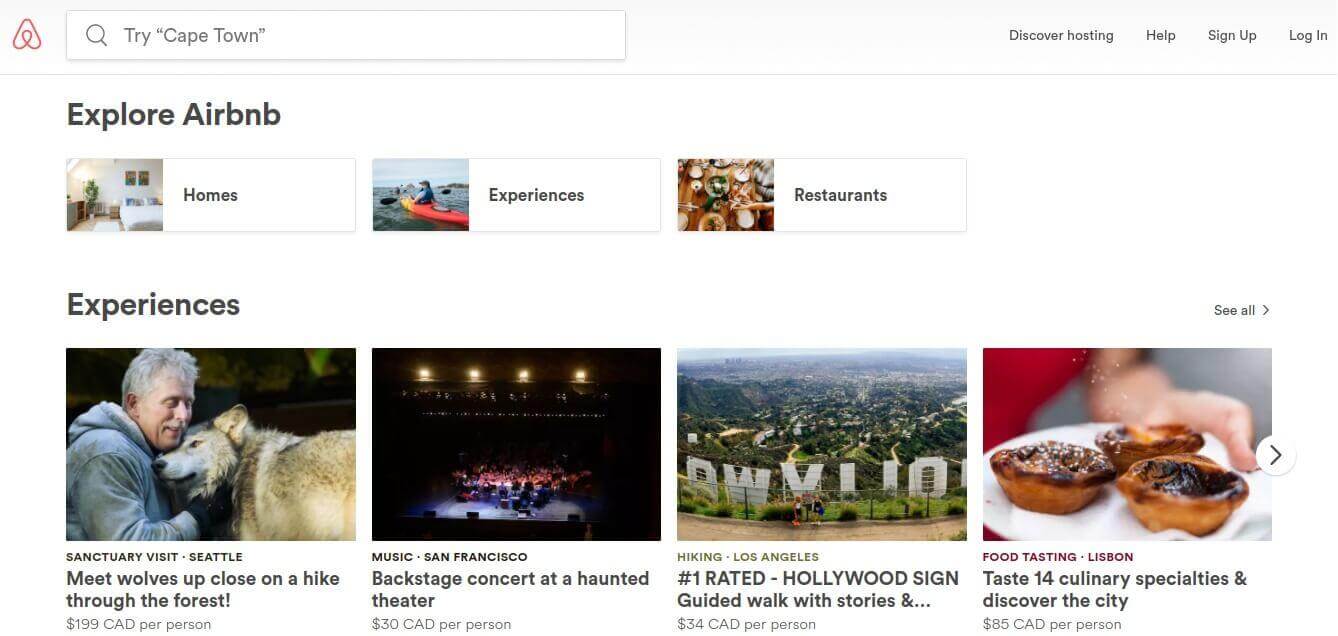
Task: Open the Hollywood Sign hike photo
Action: [x=821, y=444]
